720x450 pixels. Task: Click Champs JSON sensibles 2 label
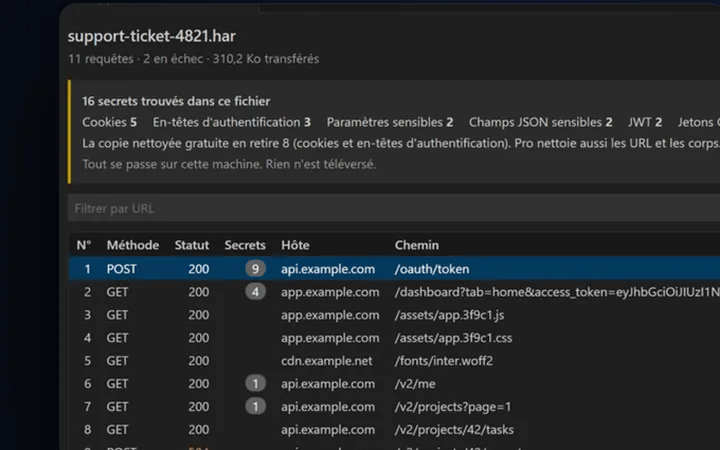(540, 122)
